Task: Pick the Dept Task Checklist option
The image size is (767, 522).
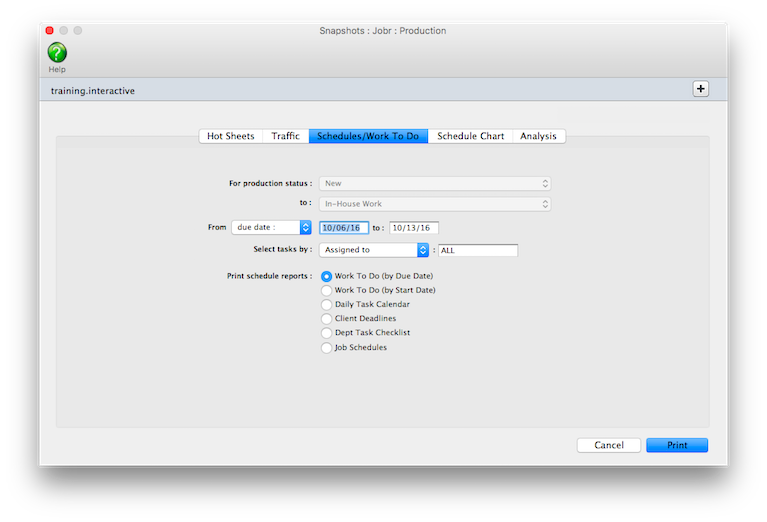Action: click(327, 333)
